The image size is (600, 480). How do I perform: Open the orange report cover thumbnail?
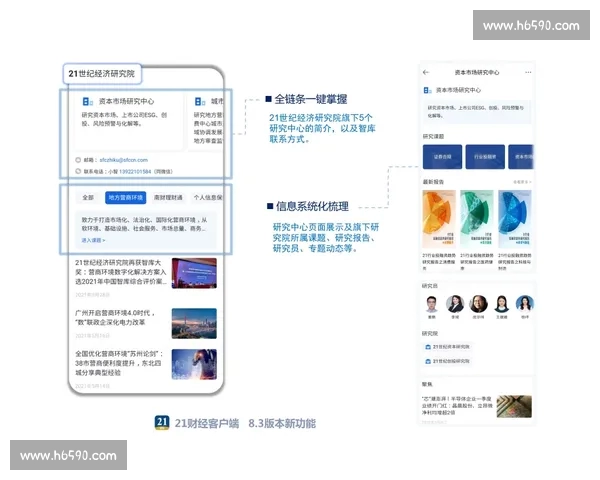click(439, 219)
